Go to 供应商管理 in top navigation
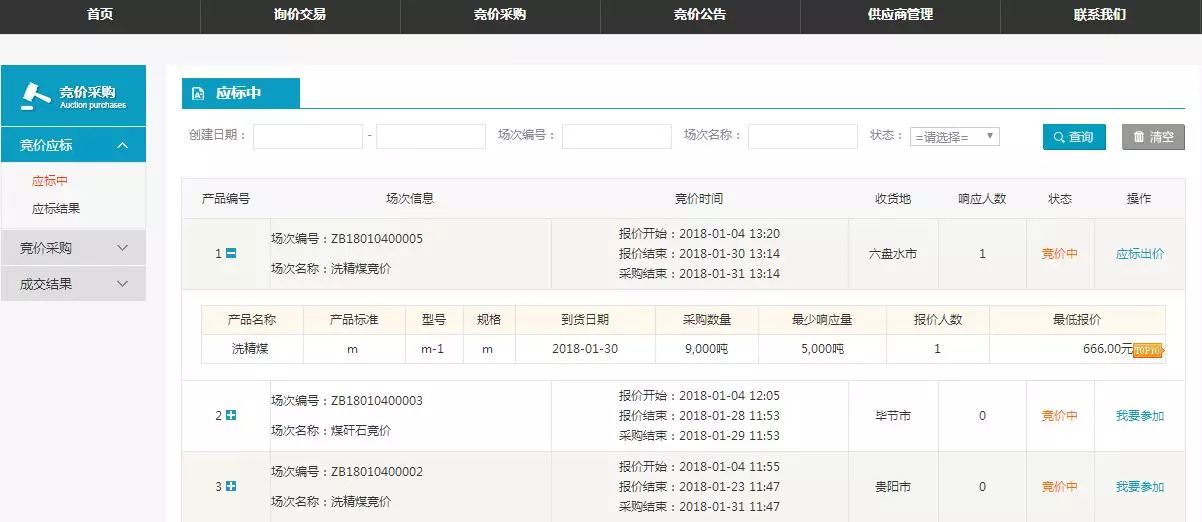The height and width of the screenshot is (522, 1202). pos(900,15)
